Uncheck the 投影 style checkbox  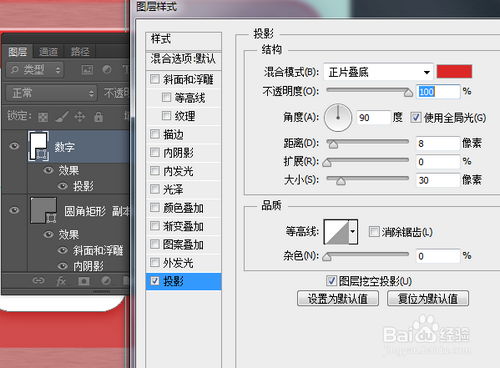tap(155, 281)
